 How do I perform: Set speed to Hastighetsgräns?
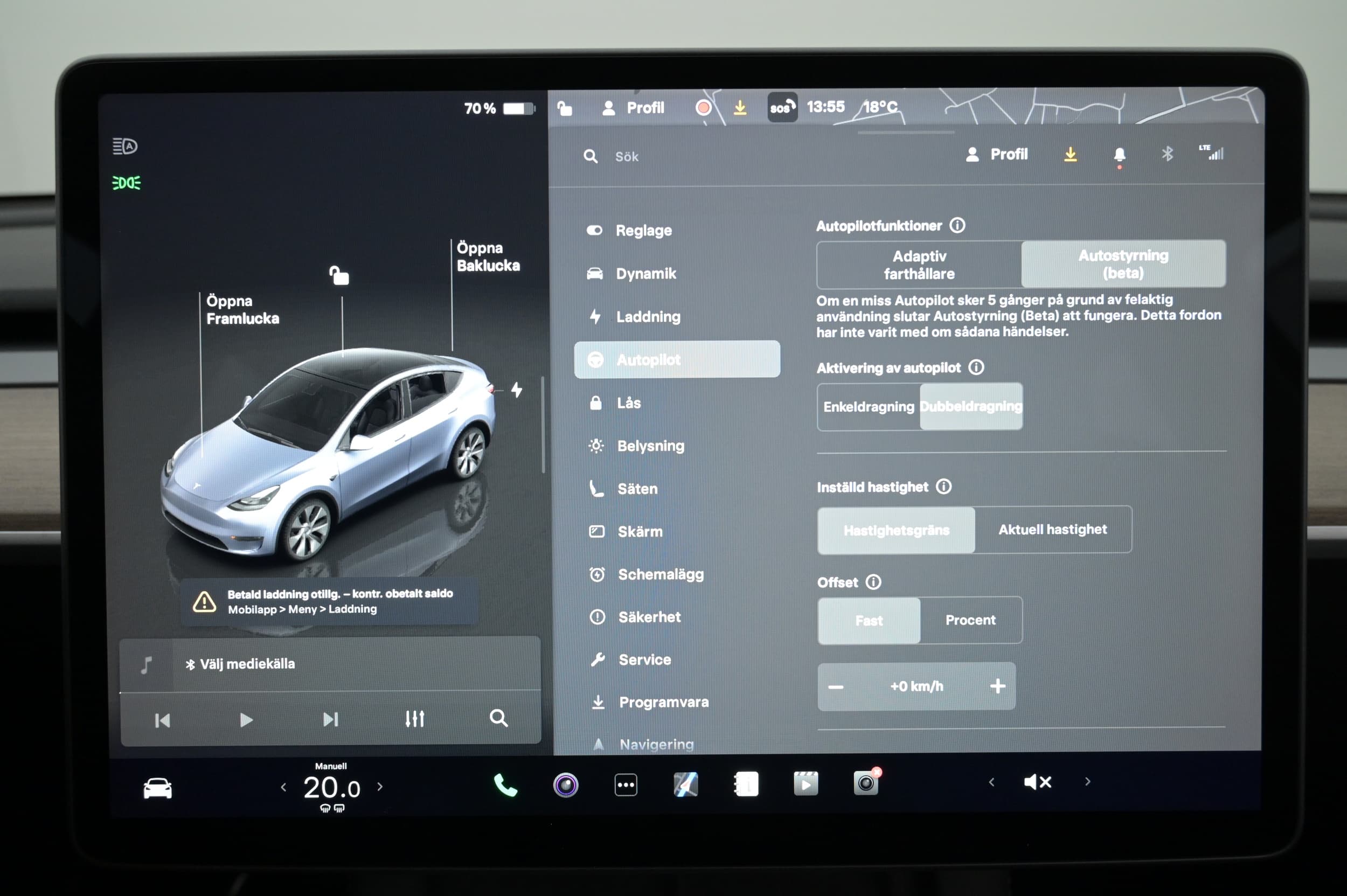[896, 530]
